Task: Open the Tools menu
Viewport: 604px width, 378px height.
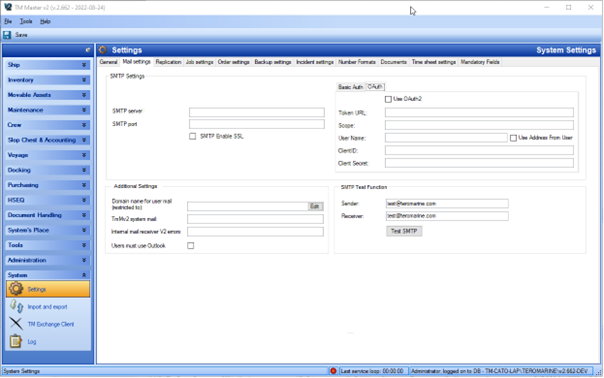Action: (26, 22)
